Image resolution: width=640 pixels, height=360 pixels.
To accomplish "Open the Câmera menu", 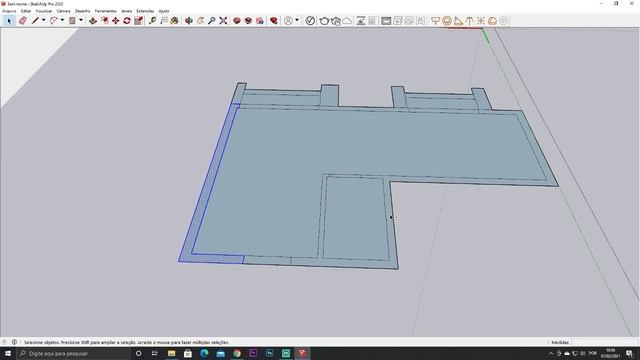I will tap(63, 11).
